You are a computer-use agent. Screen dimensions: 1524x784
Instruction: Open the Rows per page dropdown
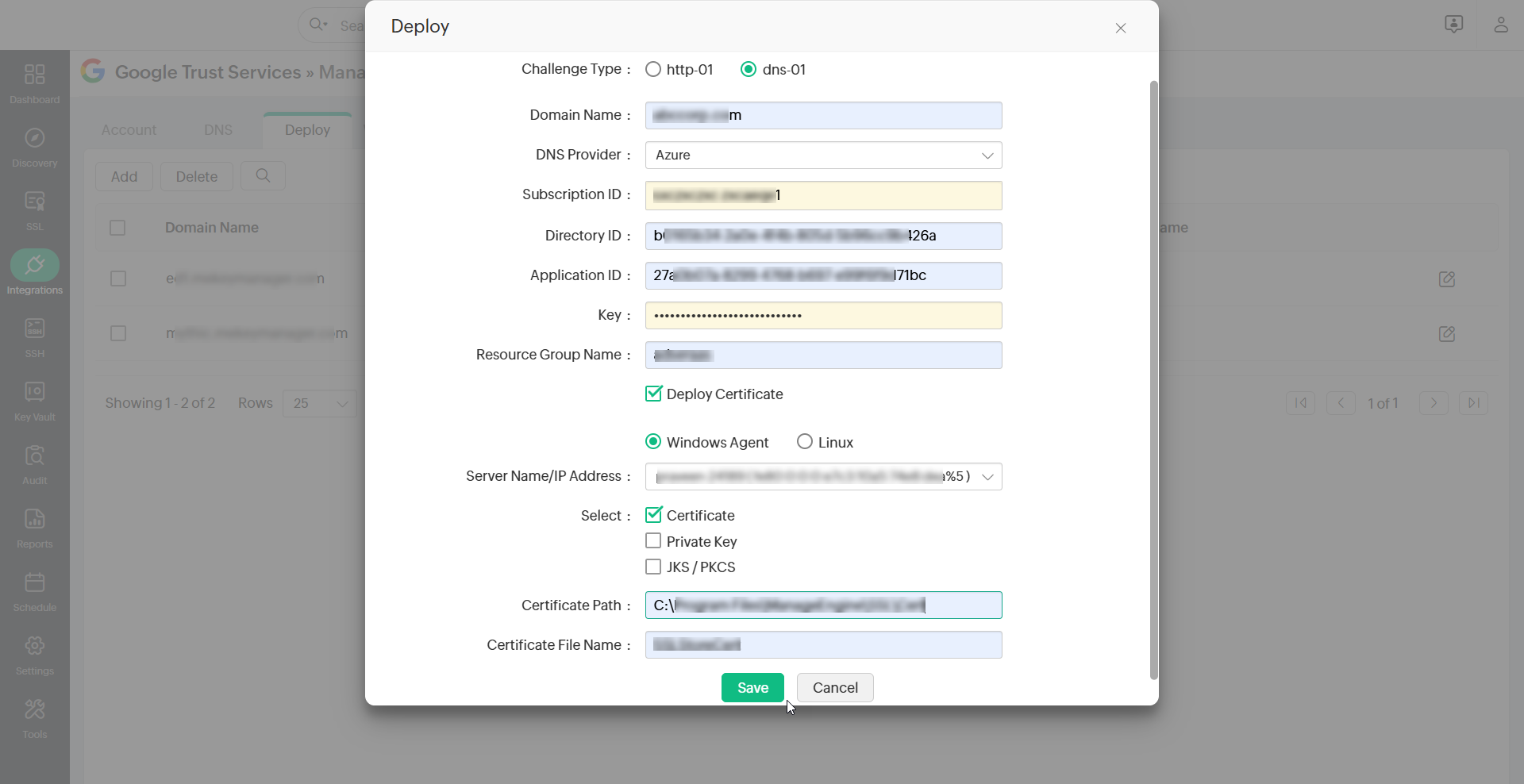320,403
